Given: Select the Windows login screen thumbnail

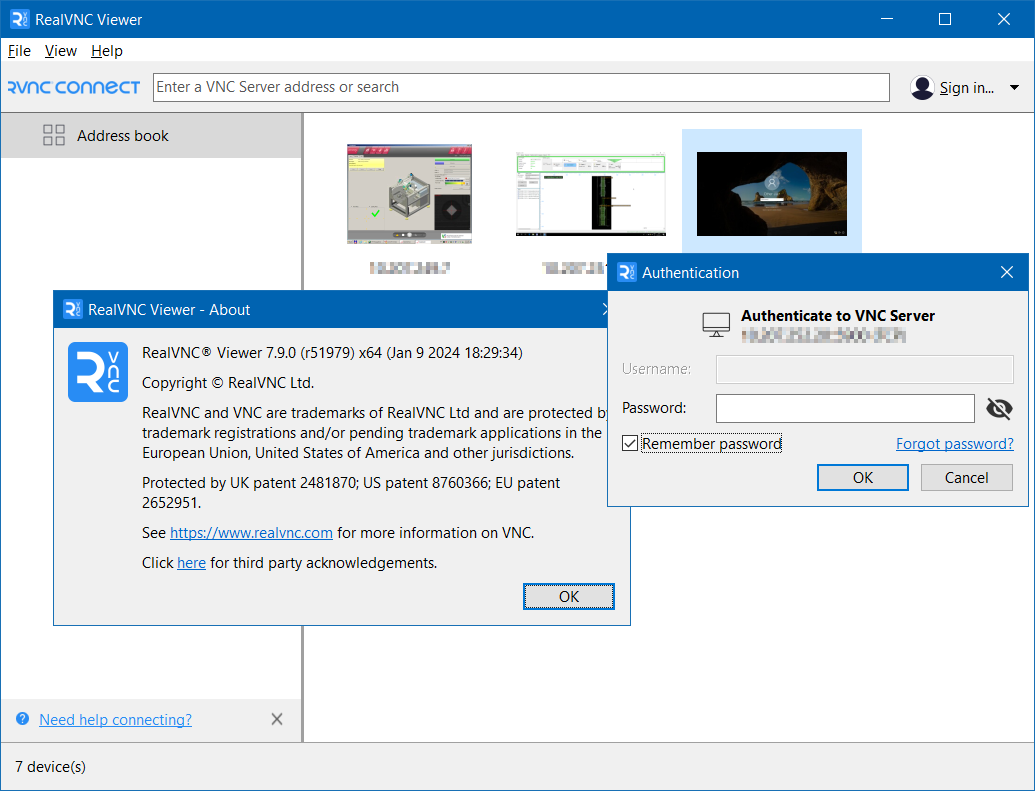Looking at the screenshot, I should tap(771, 194).
